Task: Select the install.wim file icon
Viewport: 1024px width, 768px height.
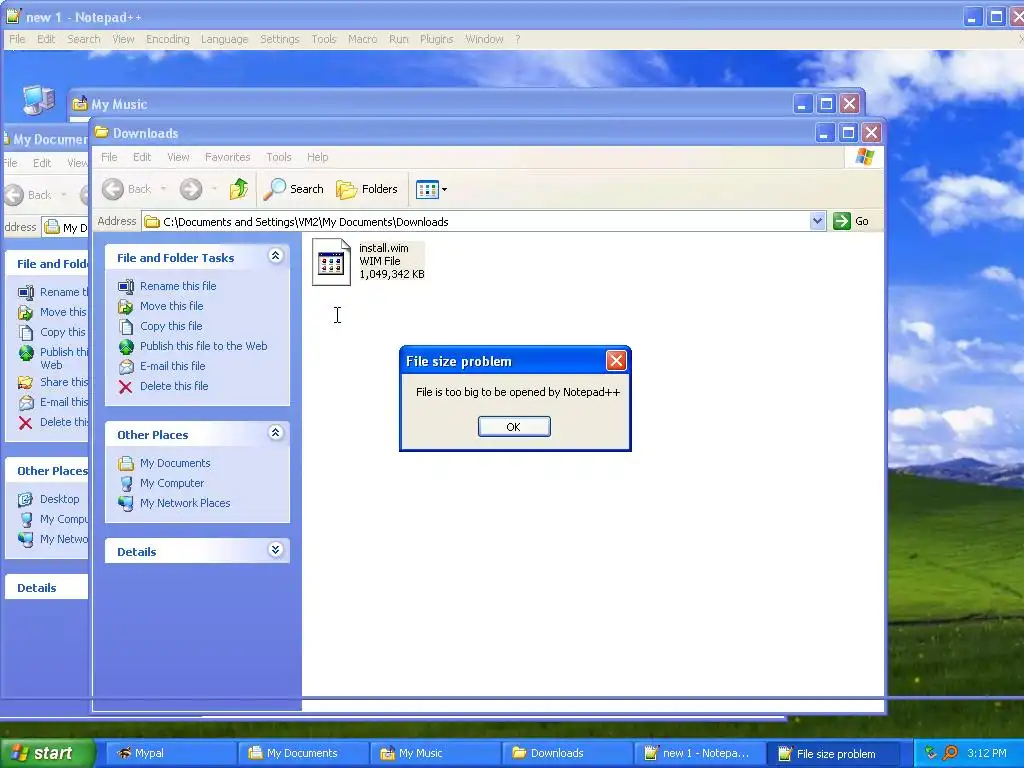Action: pos(331,262)
